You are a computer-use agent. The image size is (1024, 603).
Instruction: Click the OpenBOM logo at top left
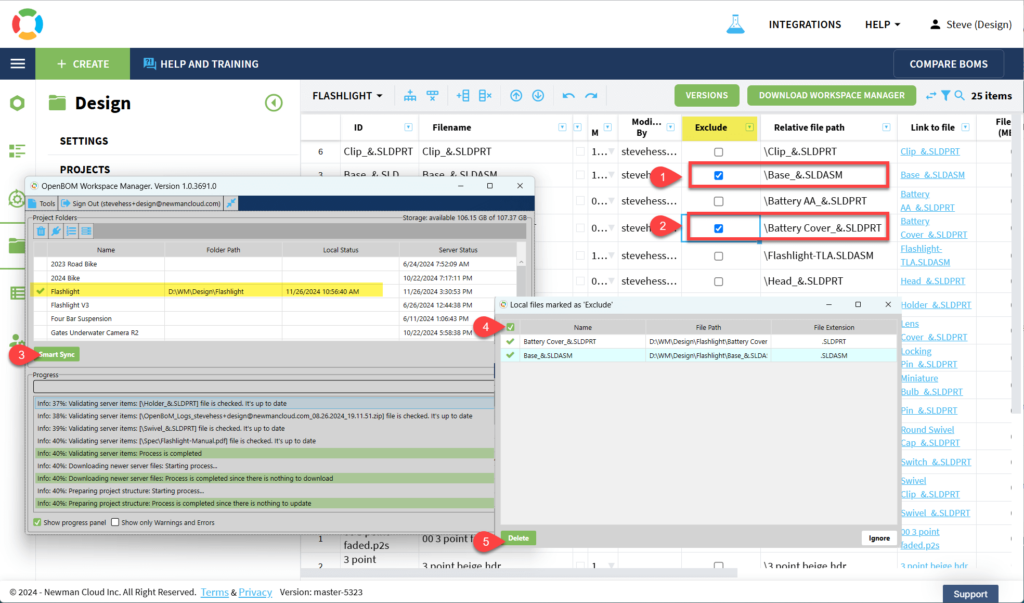27,24
